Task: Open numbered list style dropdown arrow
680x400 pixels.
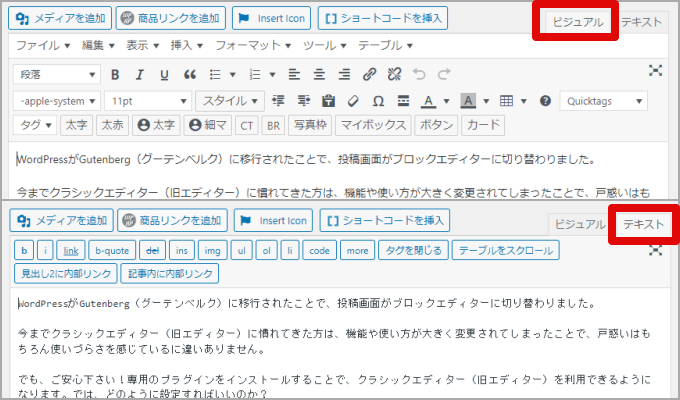Action: [272, 75]
